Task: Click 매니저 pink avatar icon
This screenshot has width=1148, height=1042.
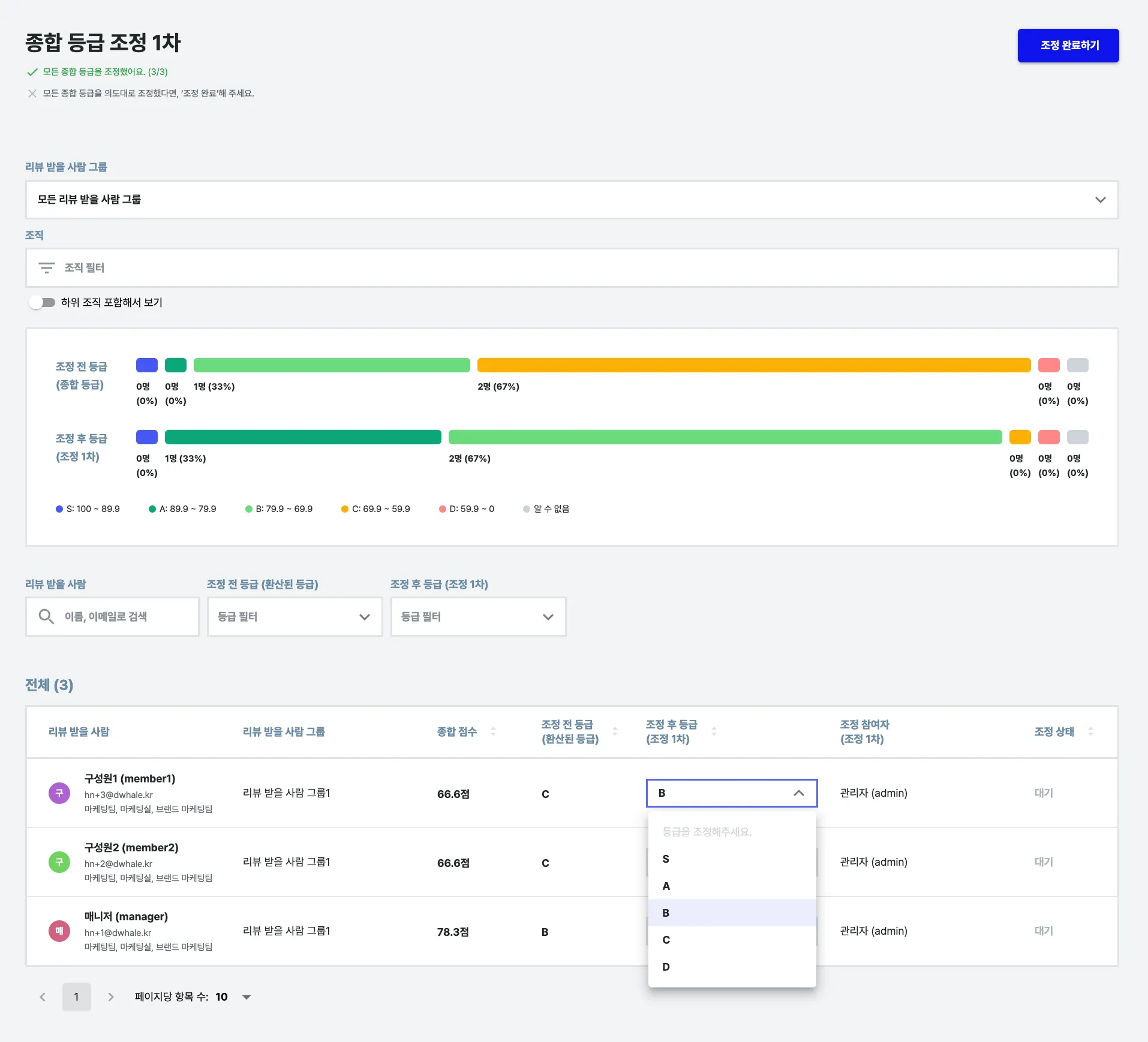Action: [59, 931]
